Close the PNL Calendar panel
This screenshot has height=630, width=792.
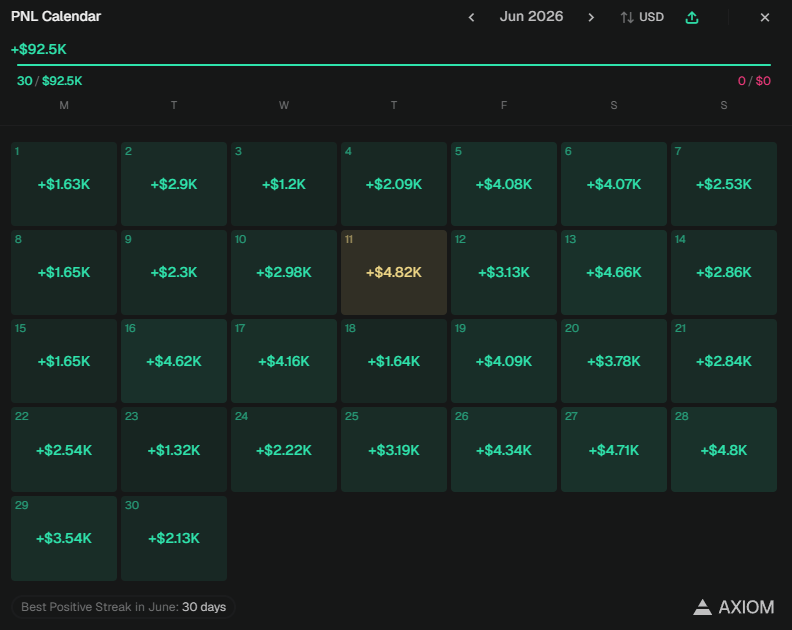click(x=765, y=17)
